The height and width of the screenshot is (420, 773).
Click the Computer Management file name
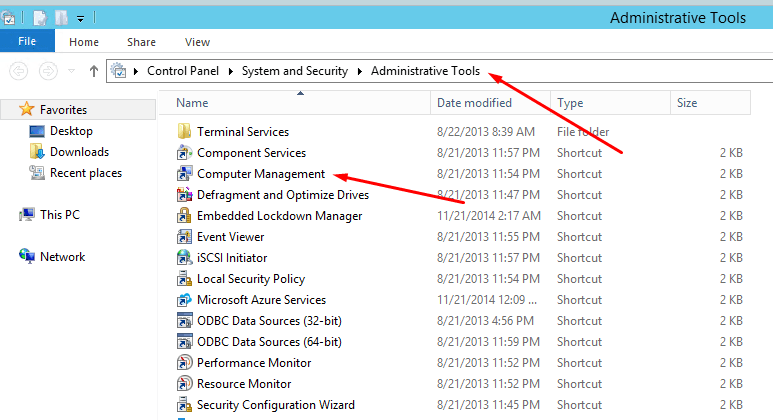261,174
